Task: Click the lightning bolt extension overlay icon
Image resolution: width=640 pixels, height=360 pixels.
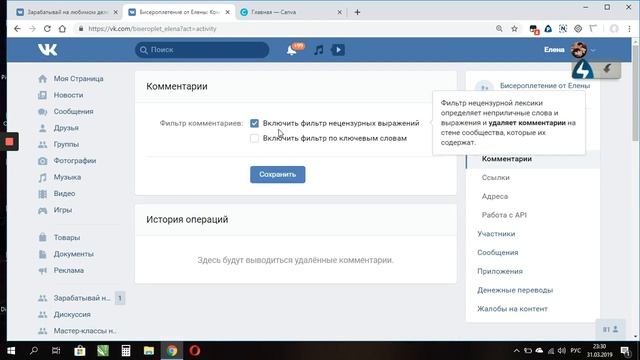Action: tap(582, 69)
